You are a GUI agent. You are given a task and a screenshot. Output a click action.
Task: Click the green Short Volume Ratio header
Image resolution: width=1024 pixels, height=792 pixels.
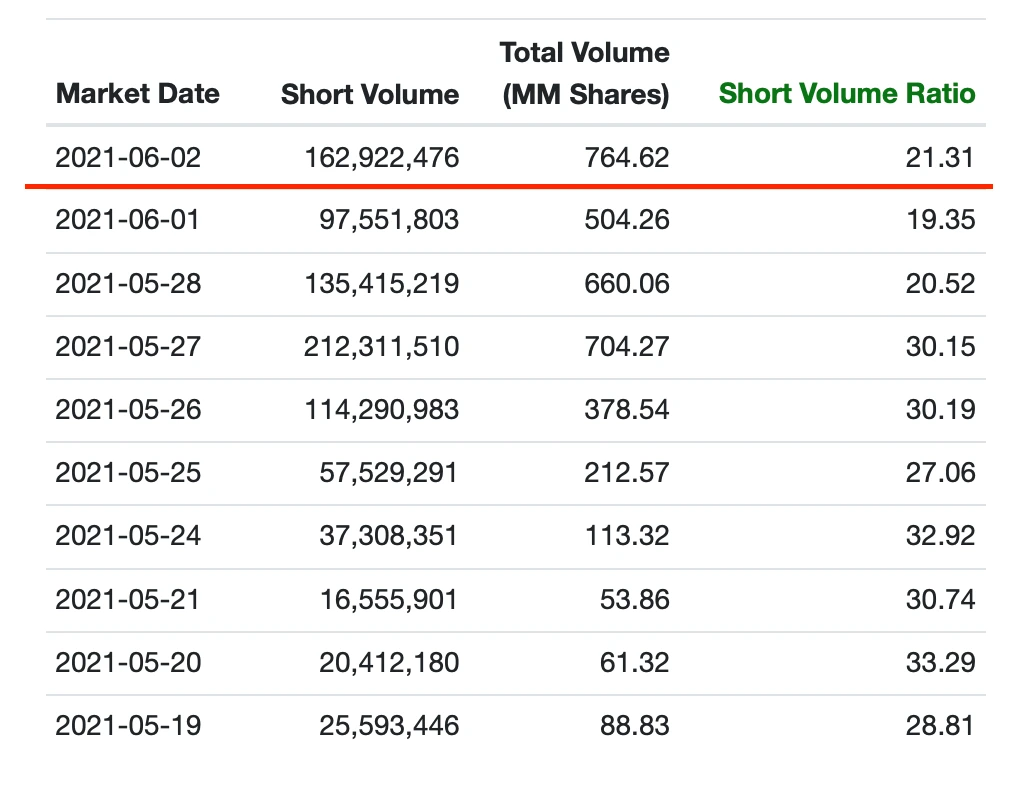pyautogui.click(x=847, y=94)
